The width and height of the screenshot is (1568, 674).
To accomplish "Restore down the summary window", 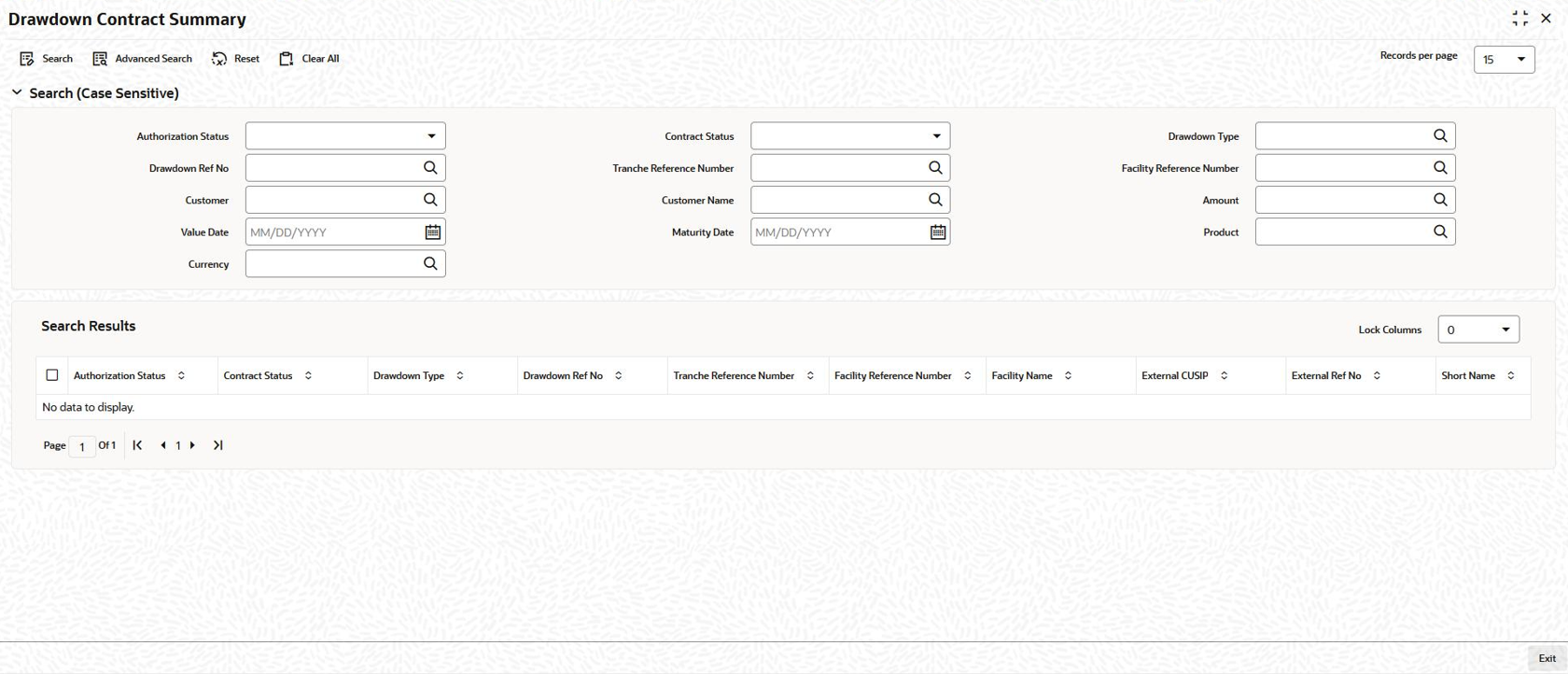I will coord(1520,18).
